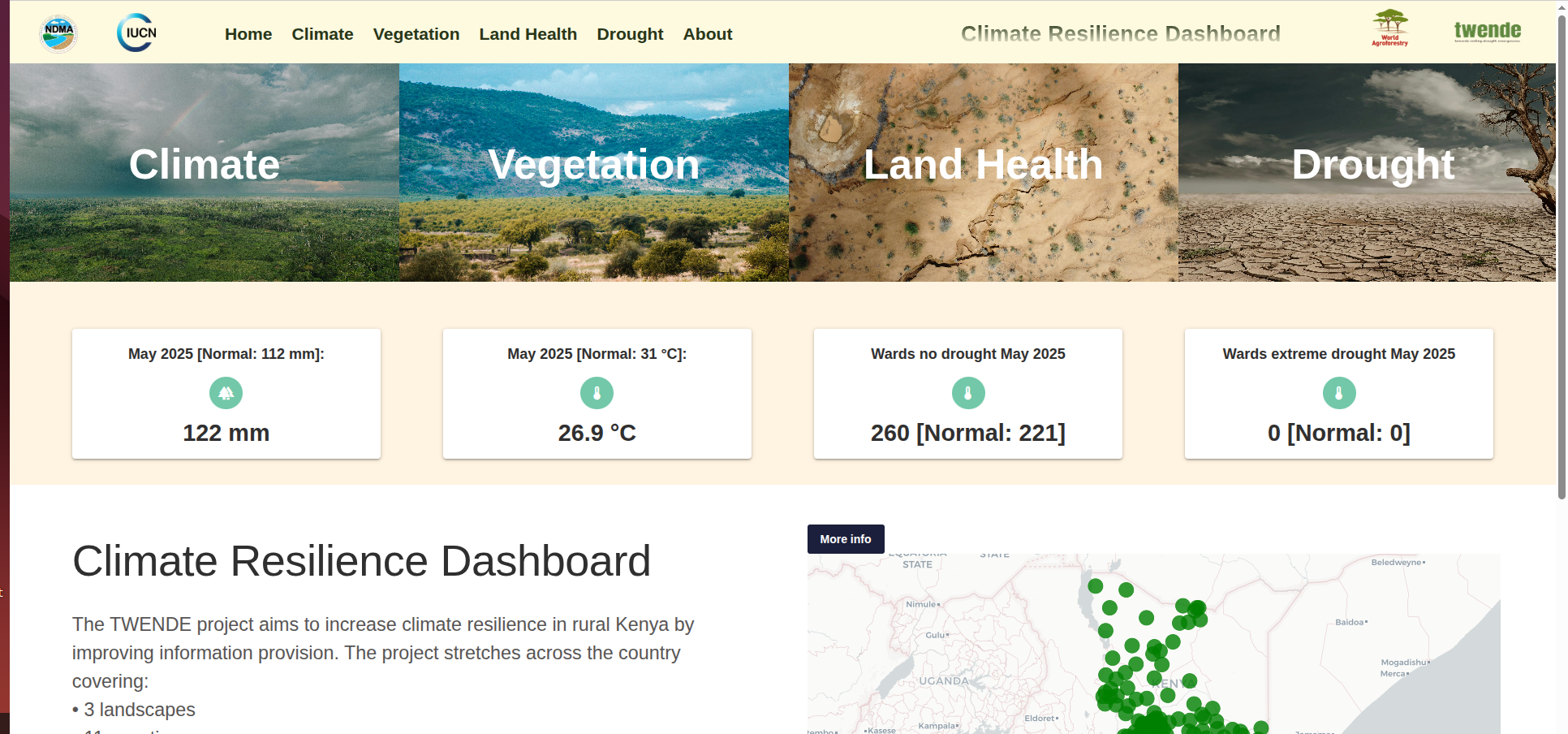The width and height of the screenshot is (1568, 734).
Task: Select the Mogadishu label on the map
Action: pos(1404,663)
